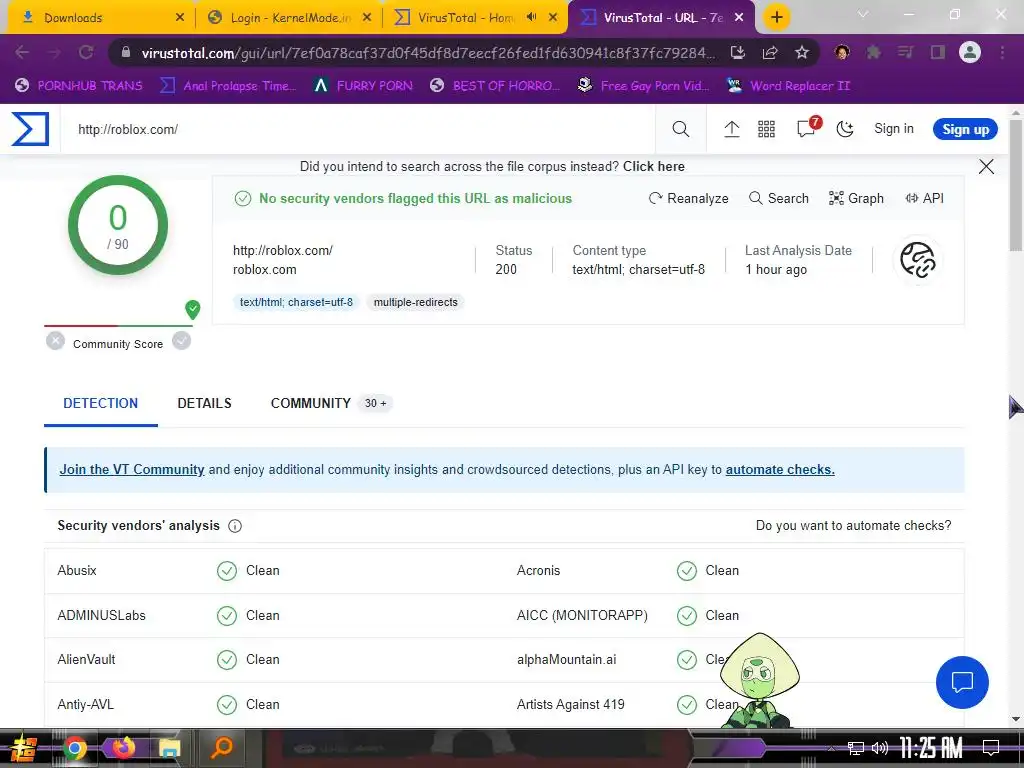Viewport: 1024px width, 768px height.
Task: Bookmark this page with the star icon
Action: 802,53
